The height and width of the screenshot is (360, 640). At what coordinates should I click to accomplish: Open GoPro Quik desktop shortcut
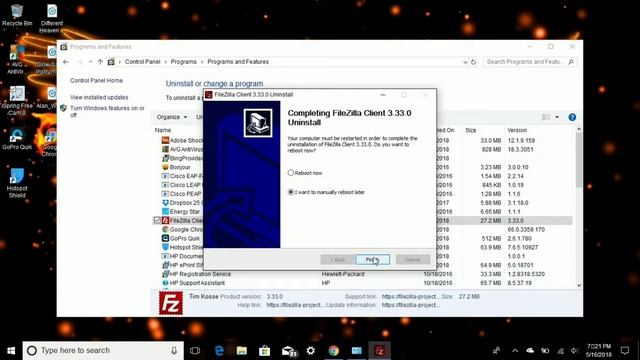[x=17, y=139]
